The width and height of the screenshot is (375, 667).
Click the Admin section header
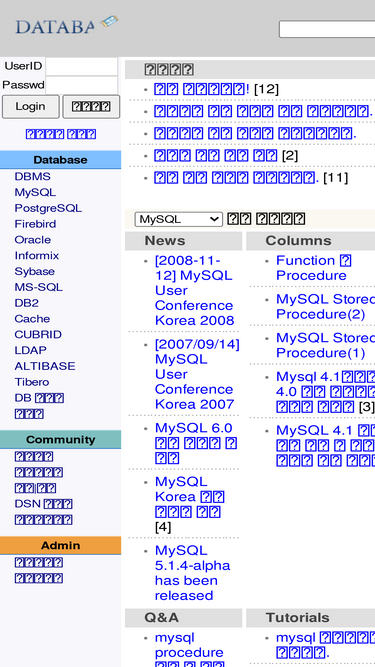point(60,545)
